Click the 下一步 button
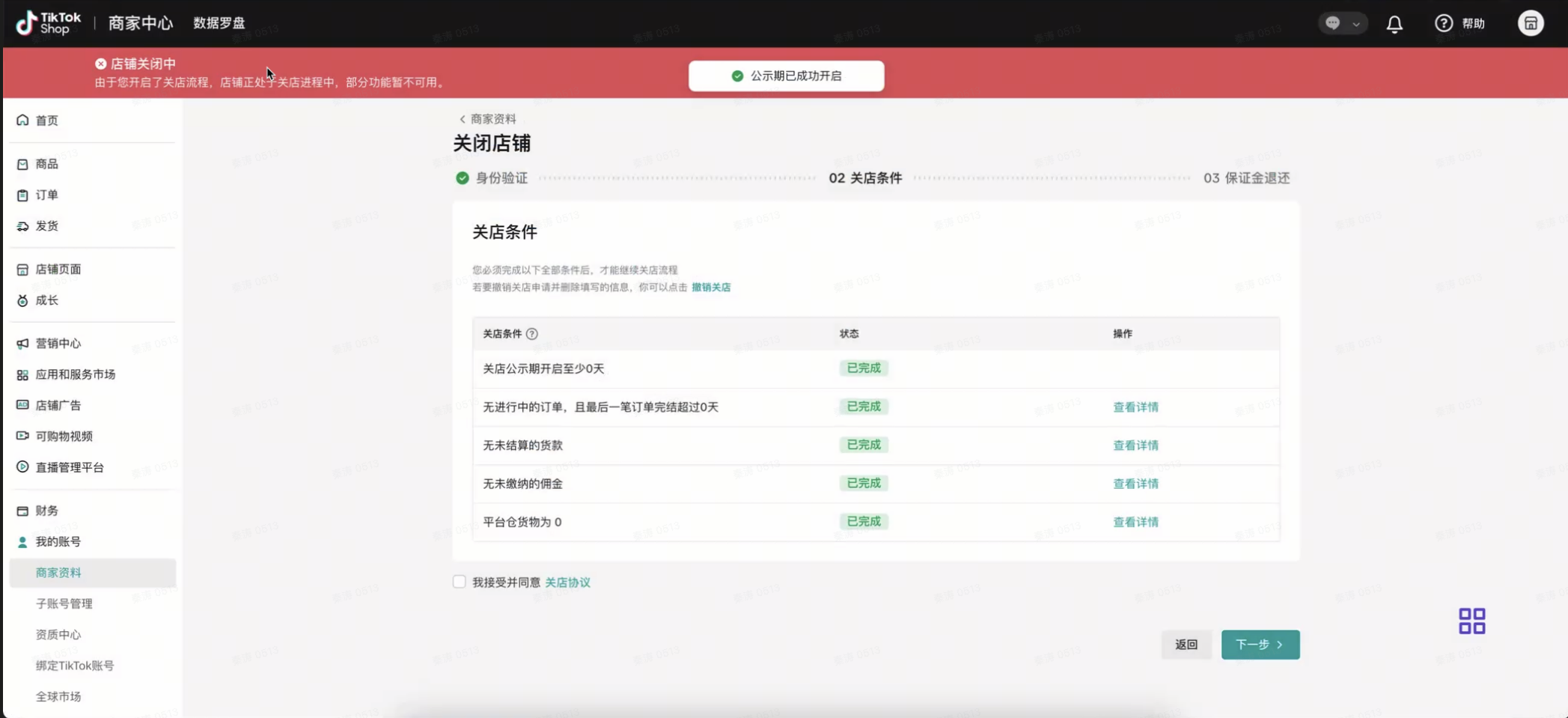 click(x=1260, y=645)
